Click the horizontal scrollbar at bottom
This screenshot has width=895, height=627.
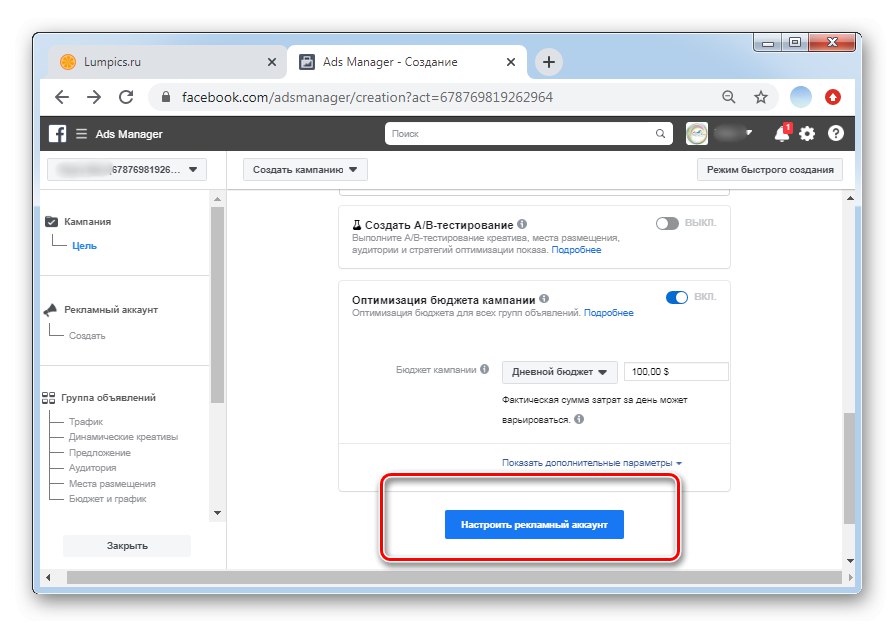pyautogui.click(x=454, y=577)
